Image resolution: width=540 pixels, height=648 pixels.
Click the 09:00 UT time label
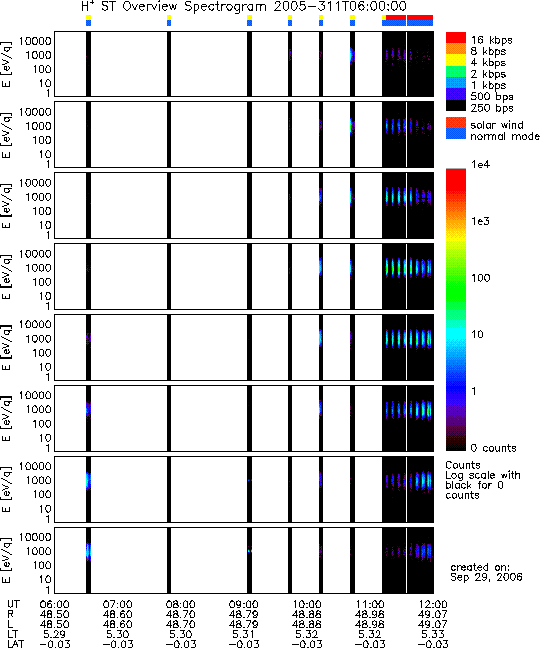[244, 605]
